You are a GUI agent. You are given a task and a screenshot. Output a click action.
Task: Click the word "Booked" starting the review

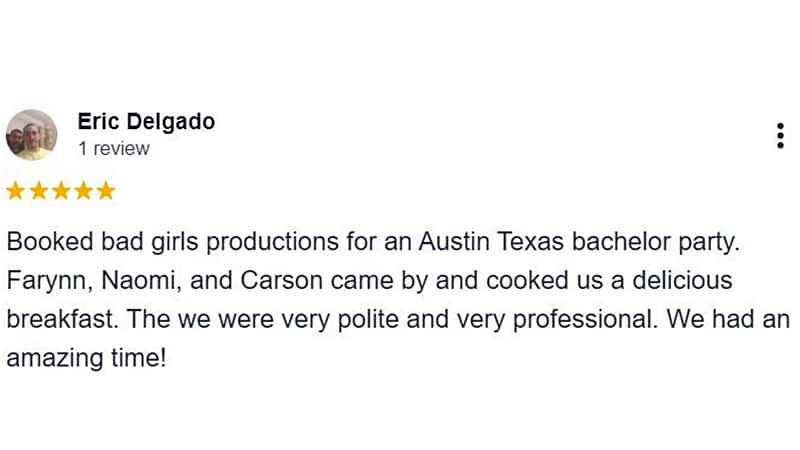click(46, 243)
